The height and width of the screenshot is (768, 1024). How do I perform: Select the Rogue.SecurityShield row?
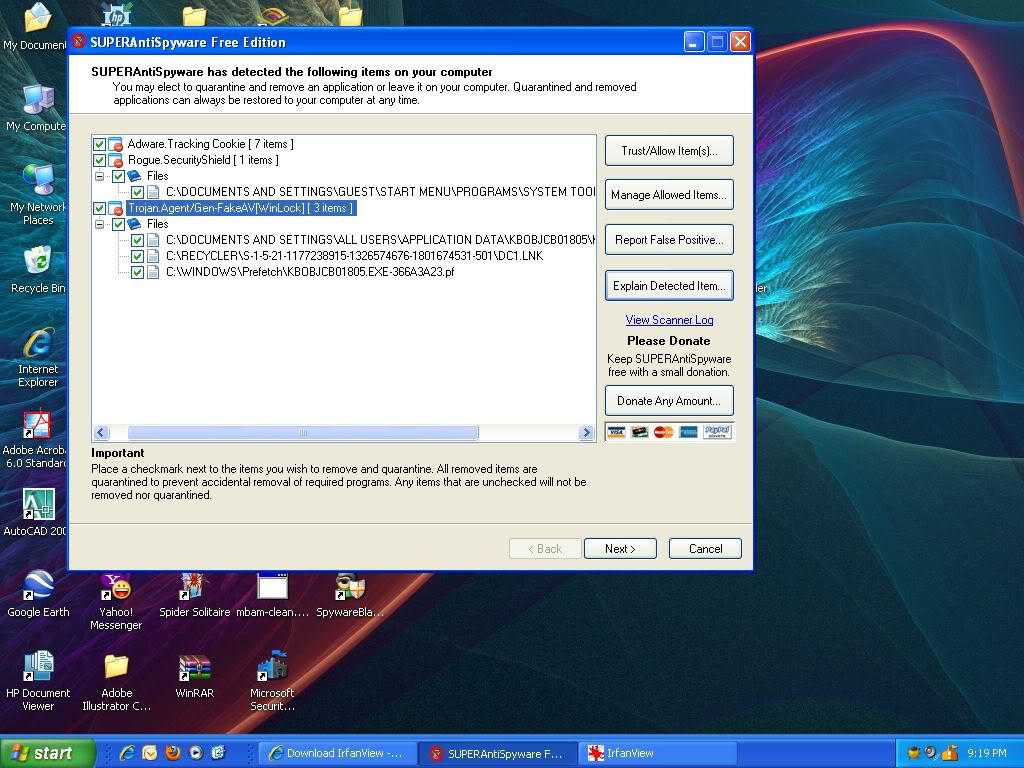[203, 160]
